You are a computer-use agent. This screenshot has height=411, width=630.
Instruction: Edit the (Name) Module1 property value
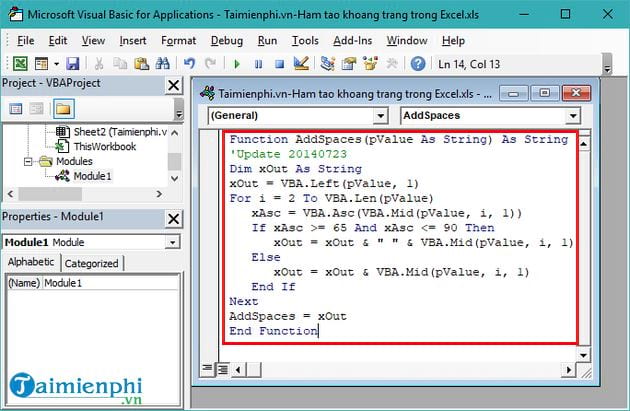point(110,283)
